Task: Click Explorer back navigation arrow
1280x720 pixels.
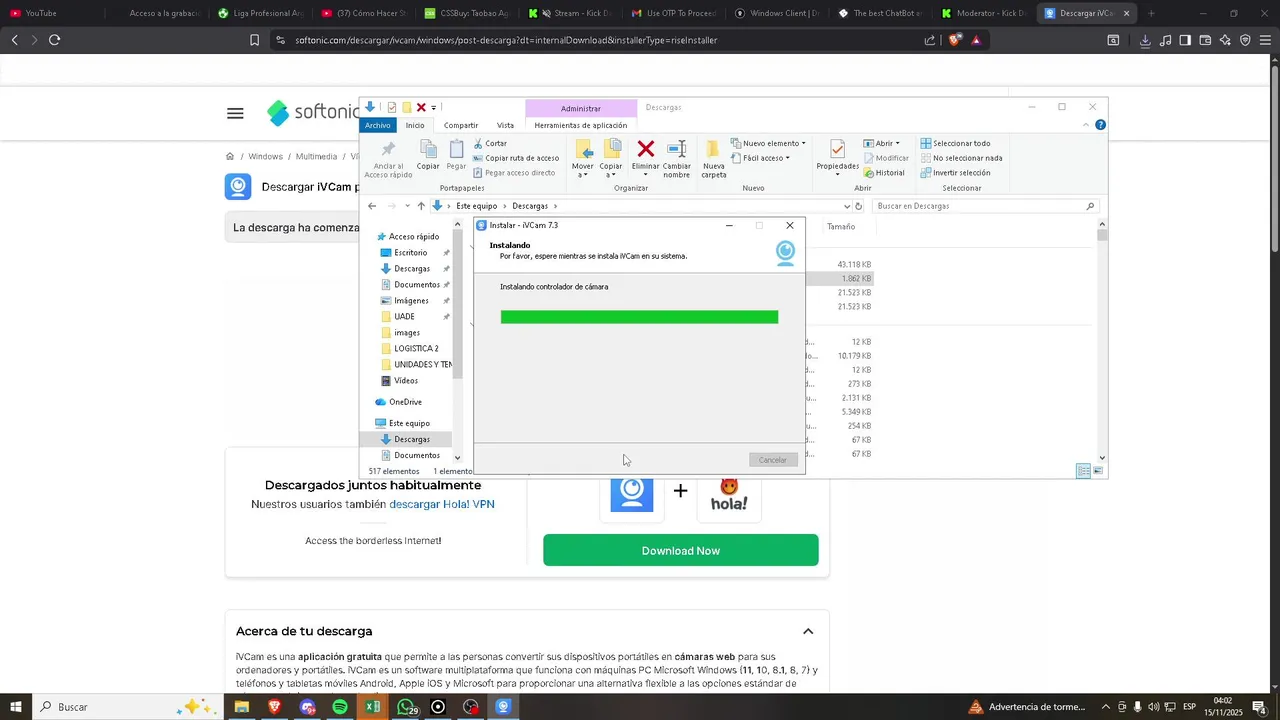Action: click(x=372, y=206)
